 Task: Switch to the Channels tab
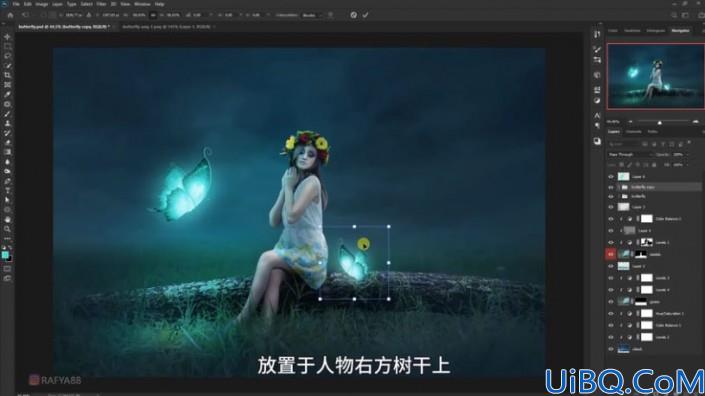pyautogui.click(x=634, y=132)
